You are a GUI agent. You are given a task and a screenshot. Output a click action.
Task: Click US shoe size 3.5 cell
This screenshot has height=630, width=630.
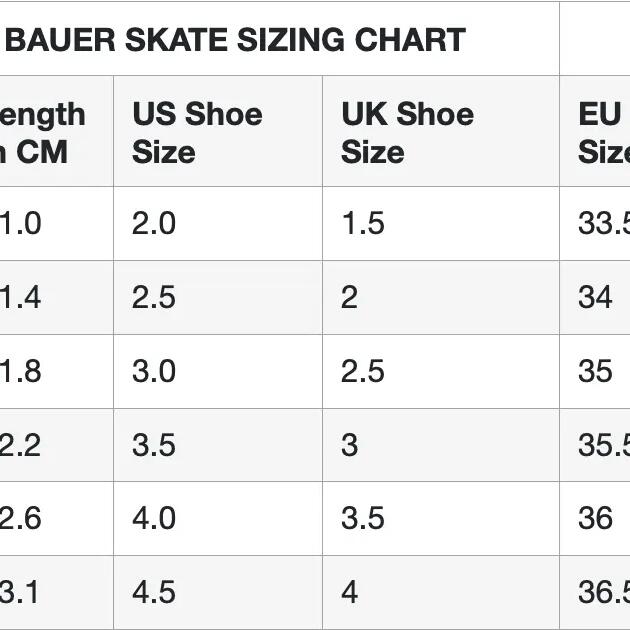click(x=218, y=445)
